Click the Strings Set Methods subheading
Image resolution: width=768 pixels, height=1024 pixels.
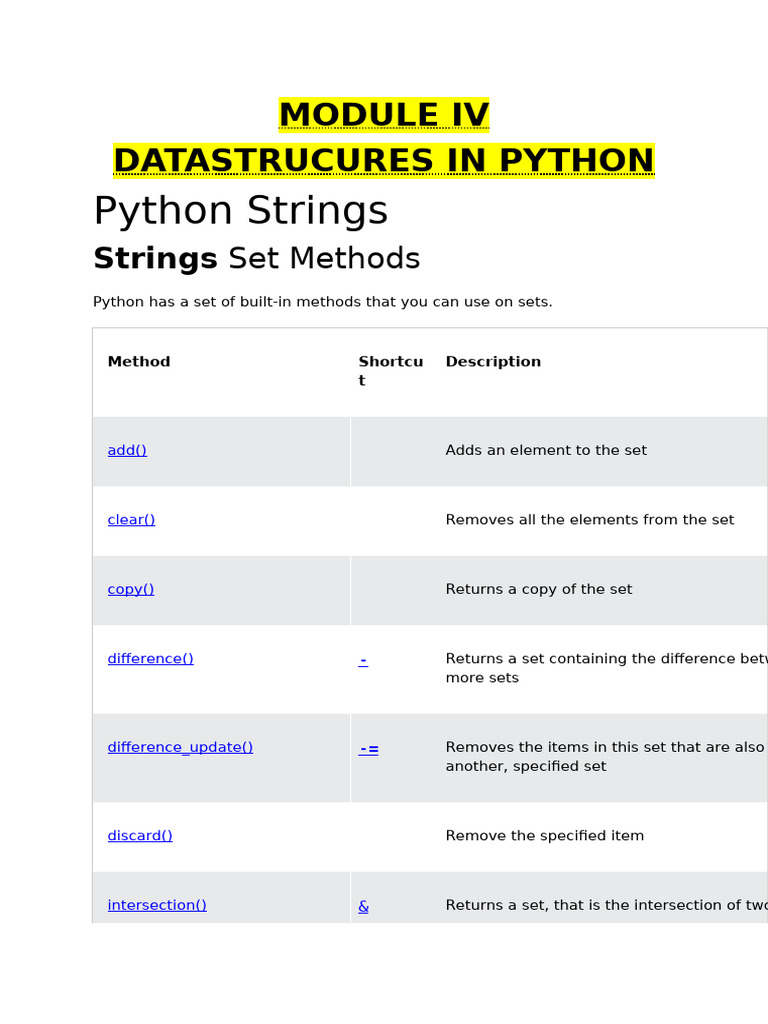[x=256, y=259]
